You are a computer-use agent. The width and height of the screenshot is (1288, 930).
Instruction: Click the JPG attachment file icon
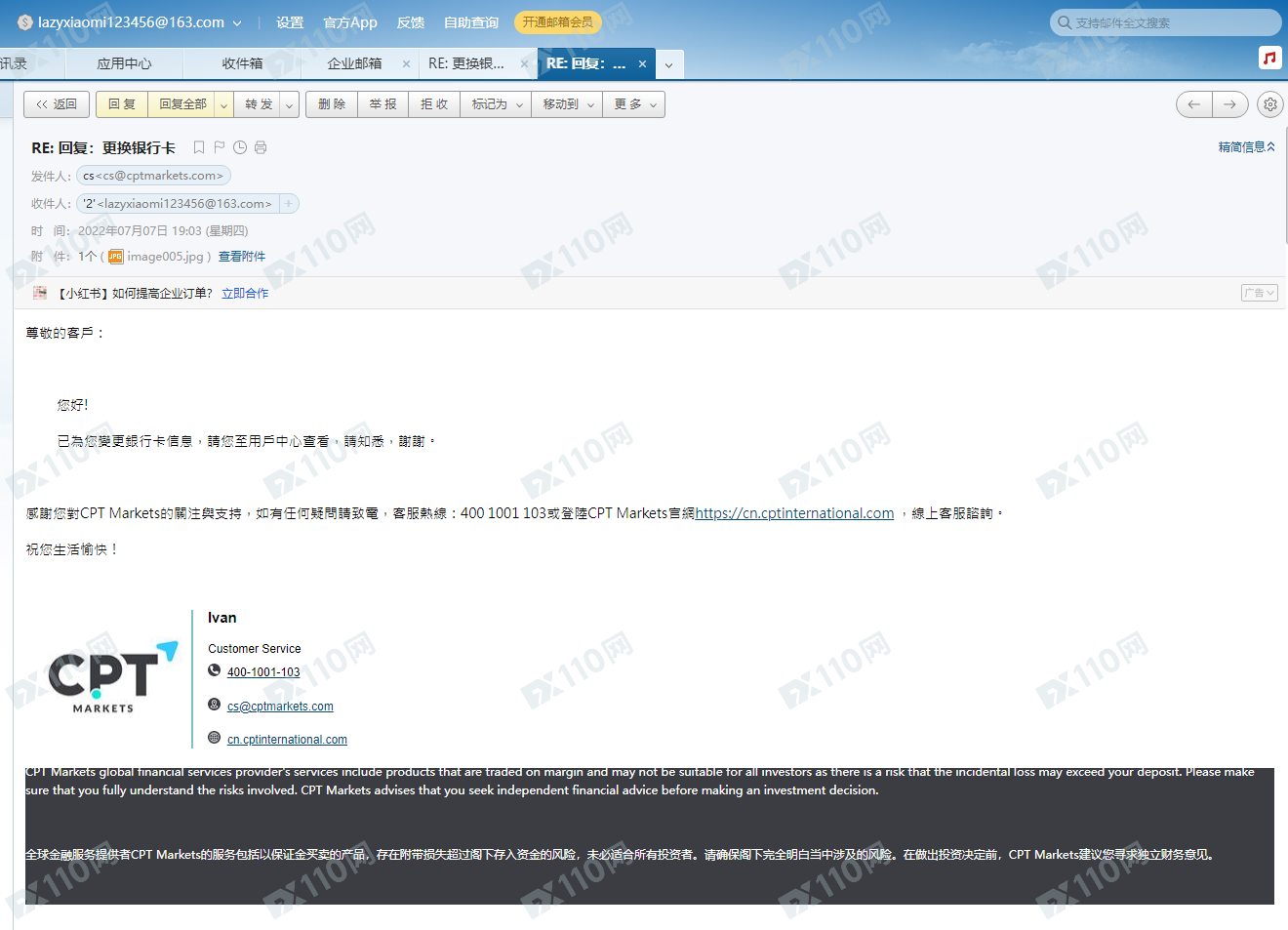(115, 257)
